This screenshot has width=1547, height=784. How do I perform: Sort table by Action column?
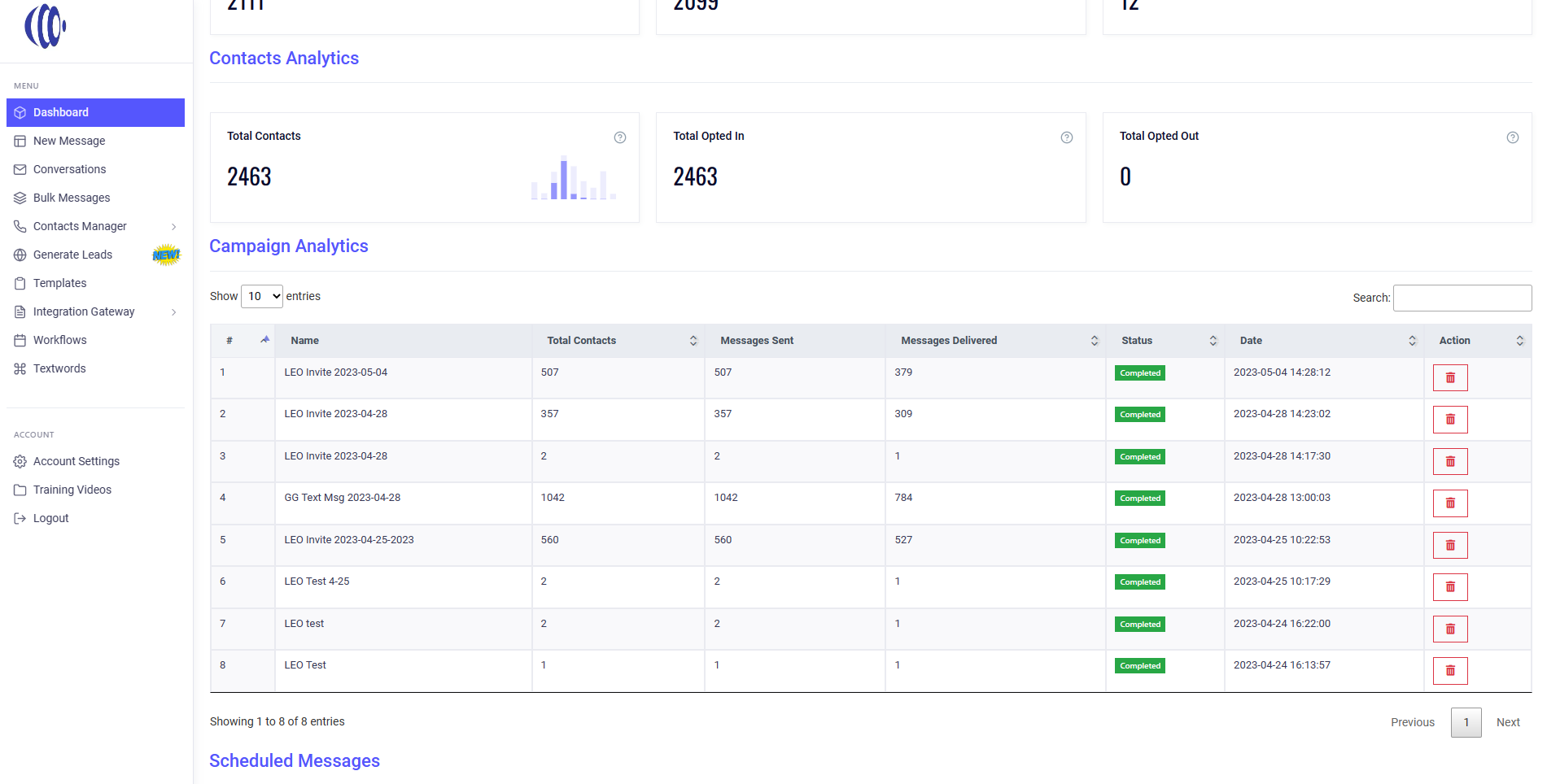[1478, 341]
